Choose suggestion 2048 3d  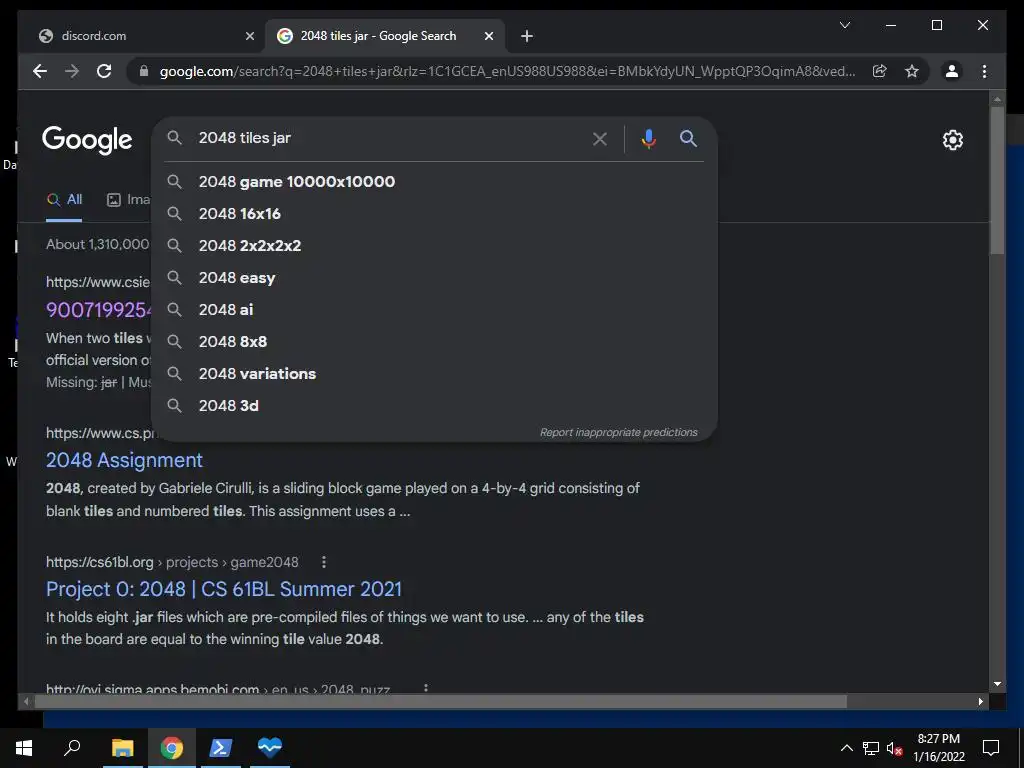click(434, 406)
